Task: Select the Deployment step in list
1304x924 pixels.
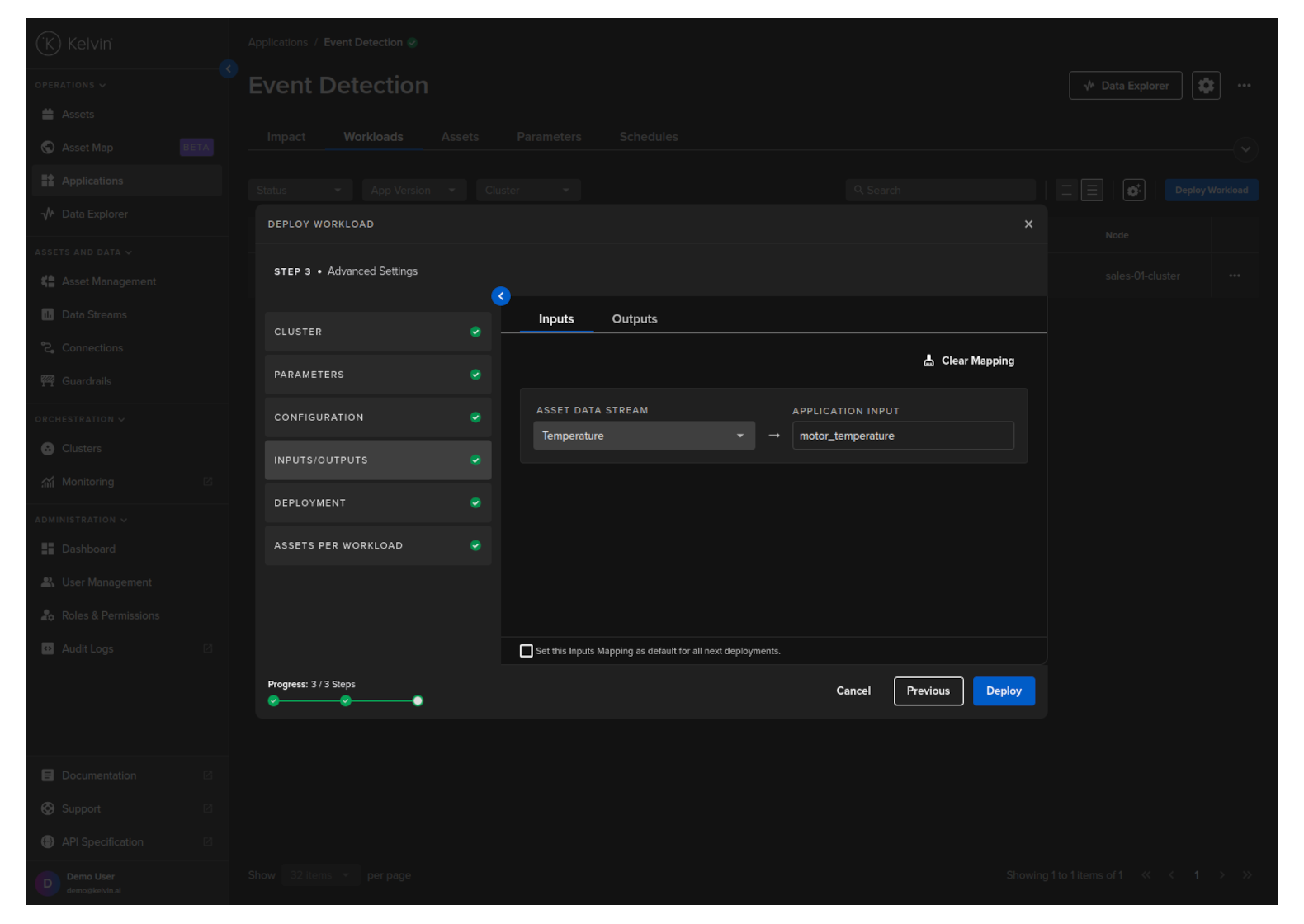Action: [377, 503]
